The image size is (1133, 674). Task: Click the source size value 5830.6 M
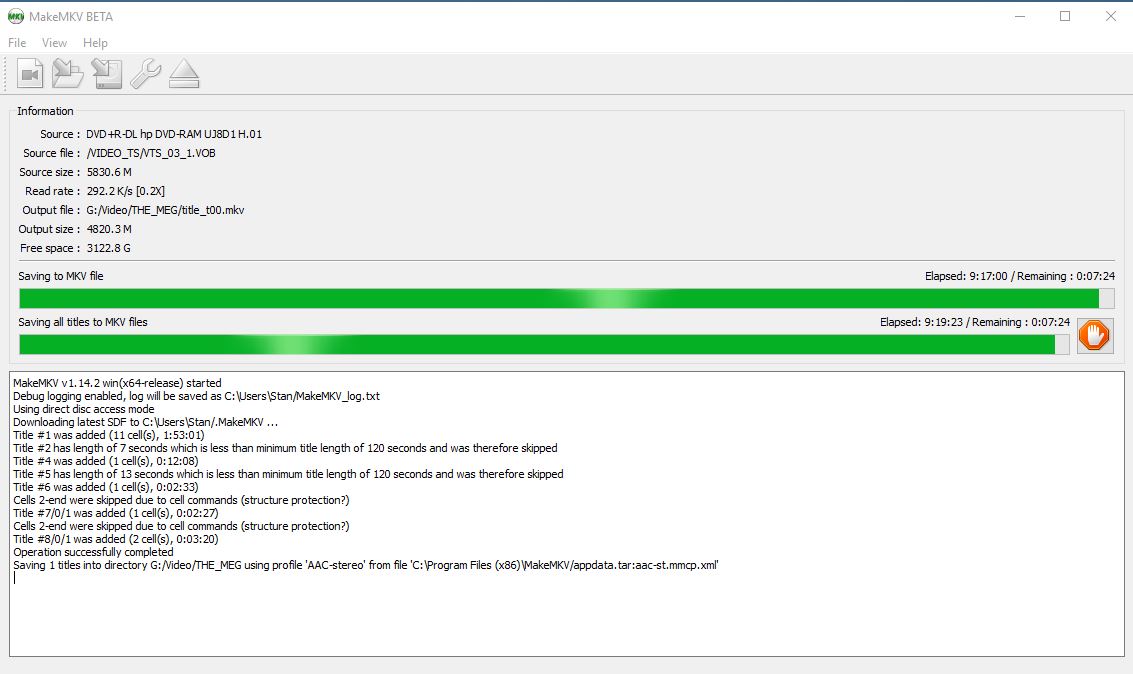coord(109,172)
